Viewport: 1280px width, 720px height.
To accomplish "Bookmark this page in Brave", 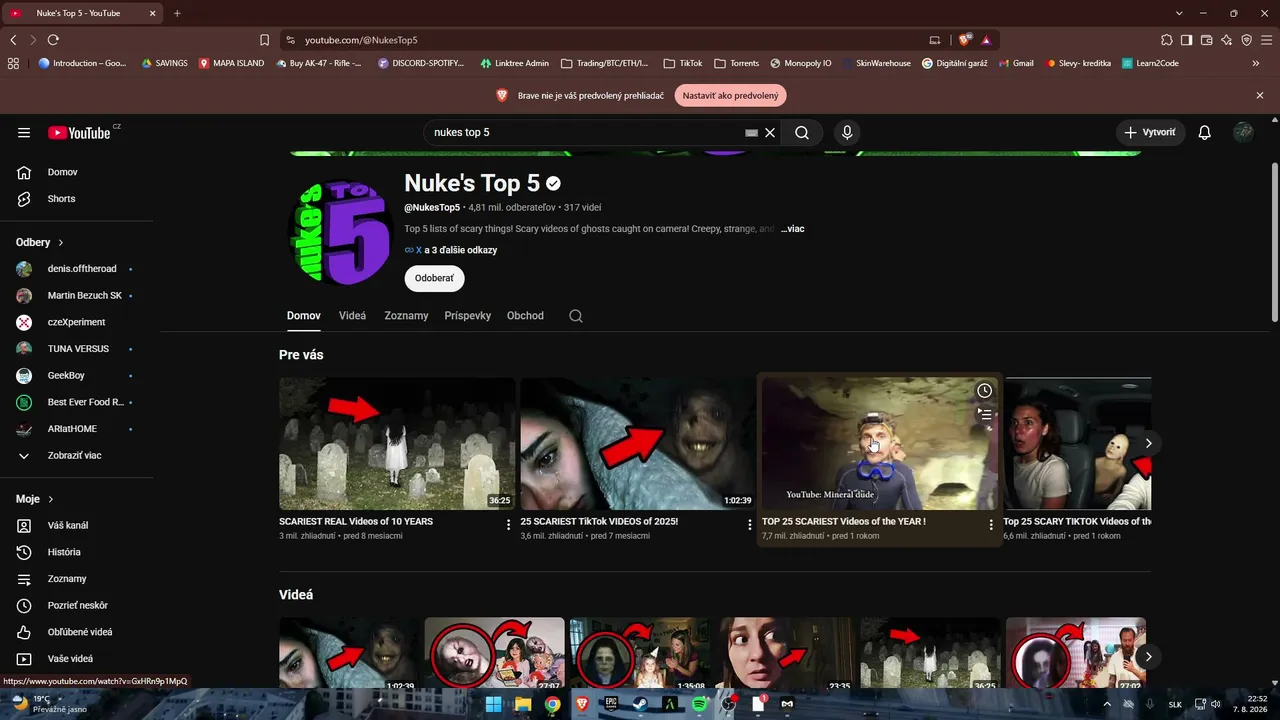I will 265,40.
